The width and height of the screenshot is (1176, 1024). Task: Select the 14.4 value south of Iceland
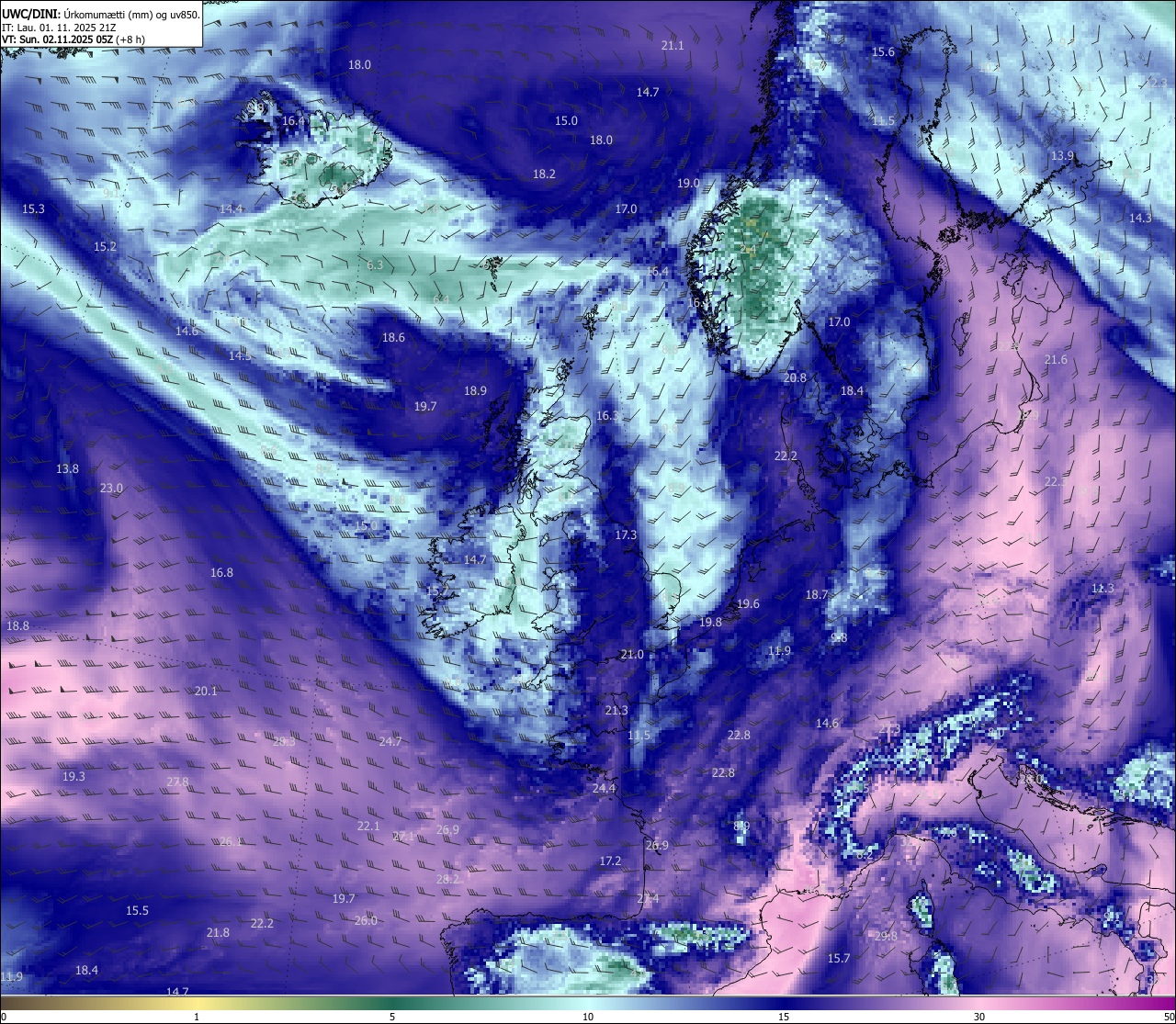pos(231,208)
